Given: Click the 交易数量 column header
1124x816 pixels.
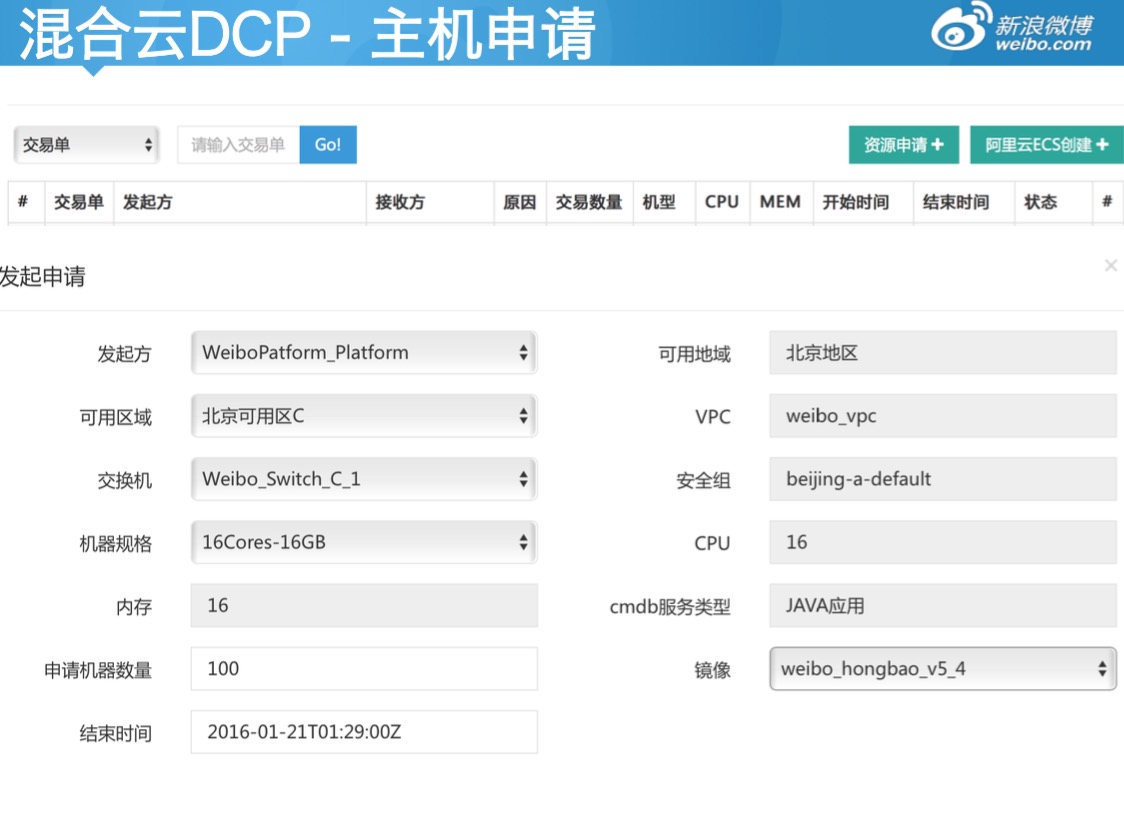Looking at the screenshot, I should coord(589,201).
